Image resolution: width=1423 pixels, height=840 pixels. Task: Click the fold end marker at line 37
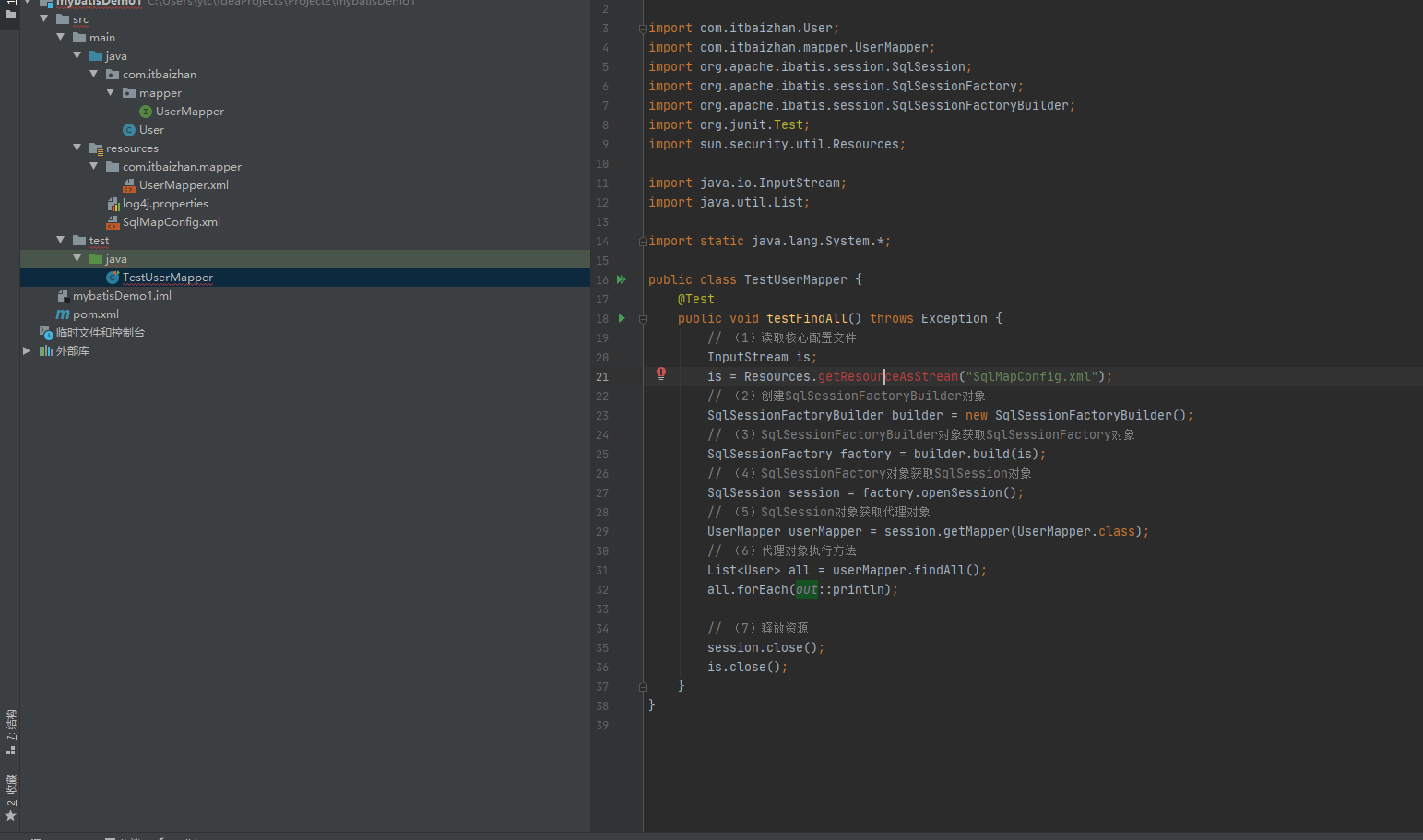643,687
